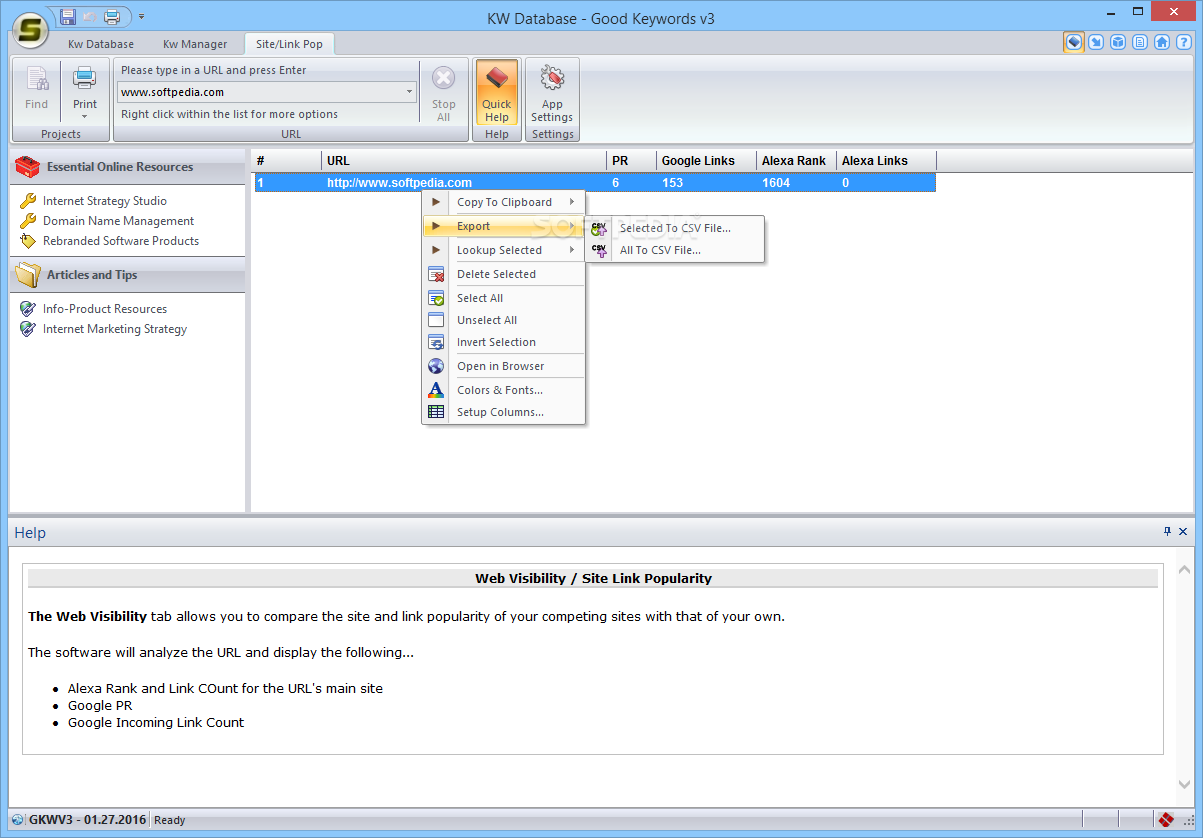
Task: Choose Selected To CSV File... option
Action: click(x=675, y=228)
